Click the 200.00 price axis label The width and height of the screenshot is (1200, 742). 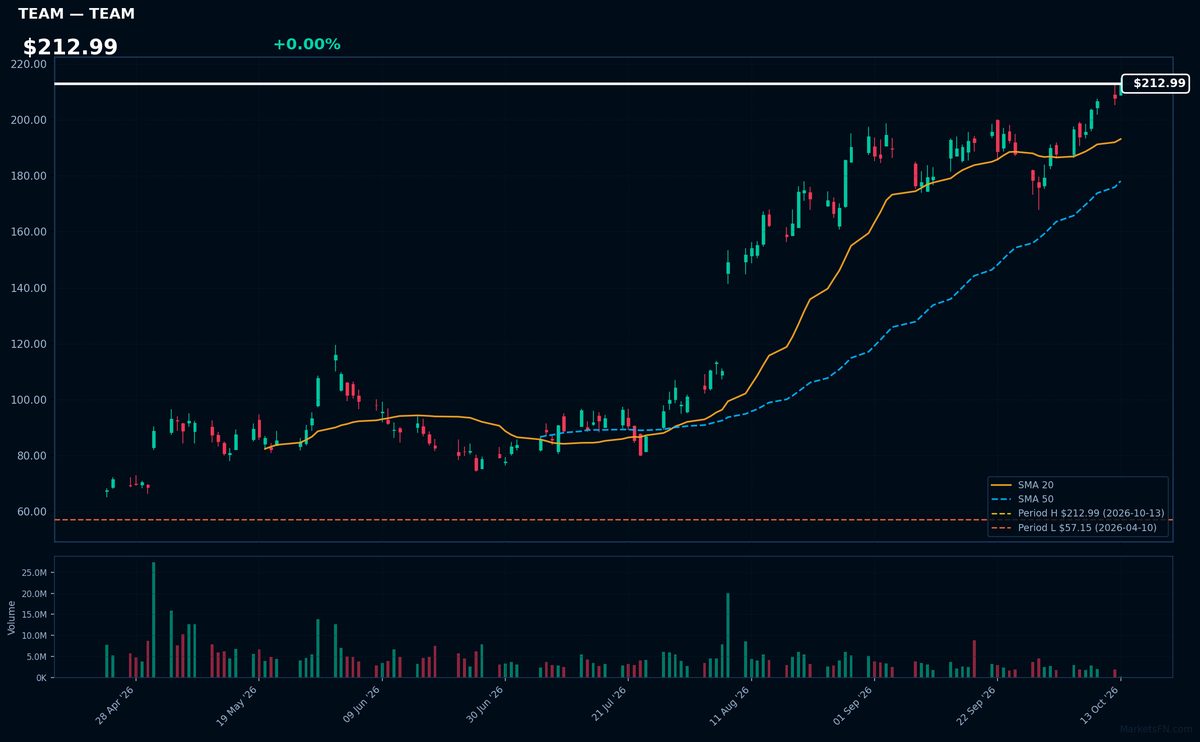click(x=29, y=120)
